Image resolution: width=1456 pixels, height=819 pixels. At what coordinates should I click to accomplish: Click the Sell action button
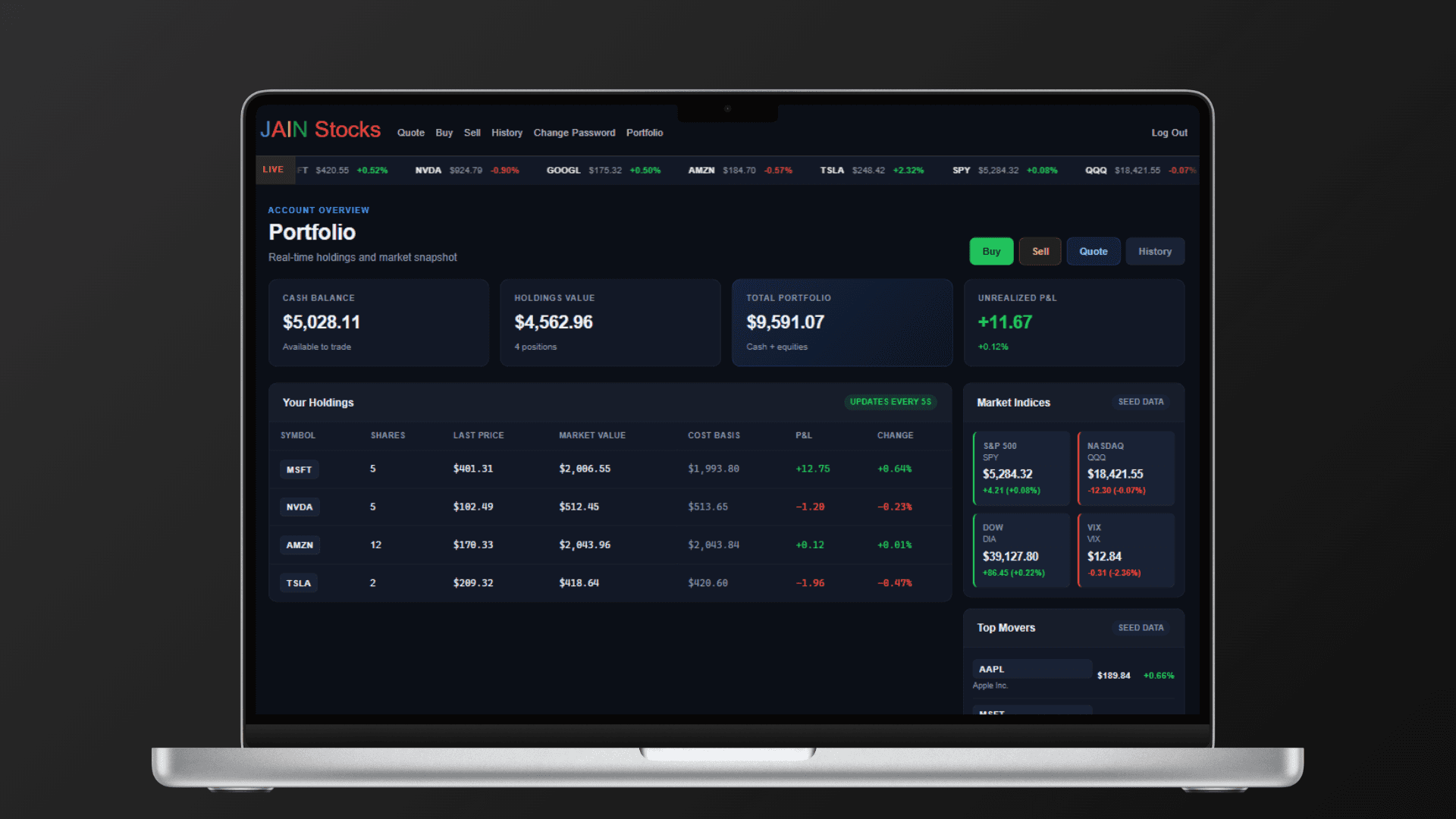pos(1040,251)
